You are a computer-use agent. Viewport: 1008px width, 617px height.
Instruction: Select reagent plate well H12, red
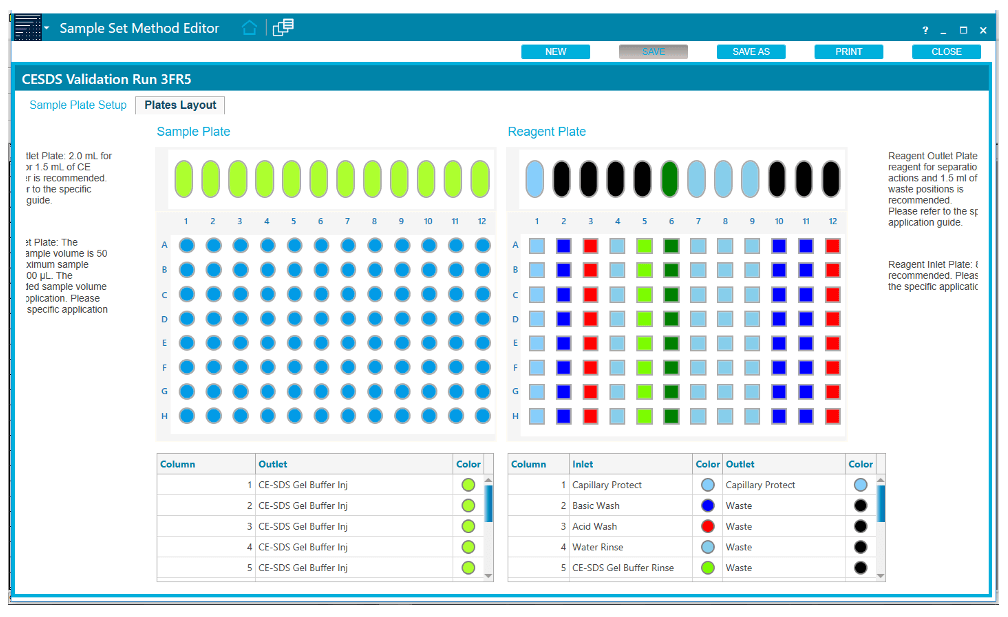point(832,416)
